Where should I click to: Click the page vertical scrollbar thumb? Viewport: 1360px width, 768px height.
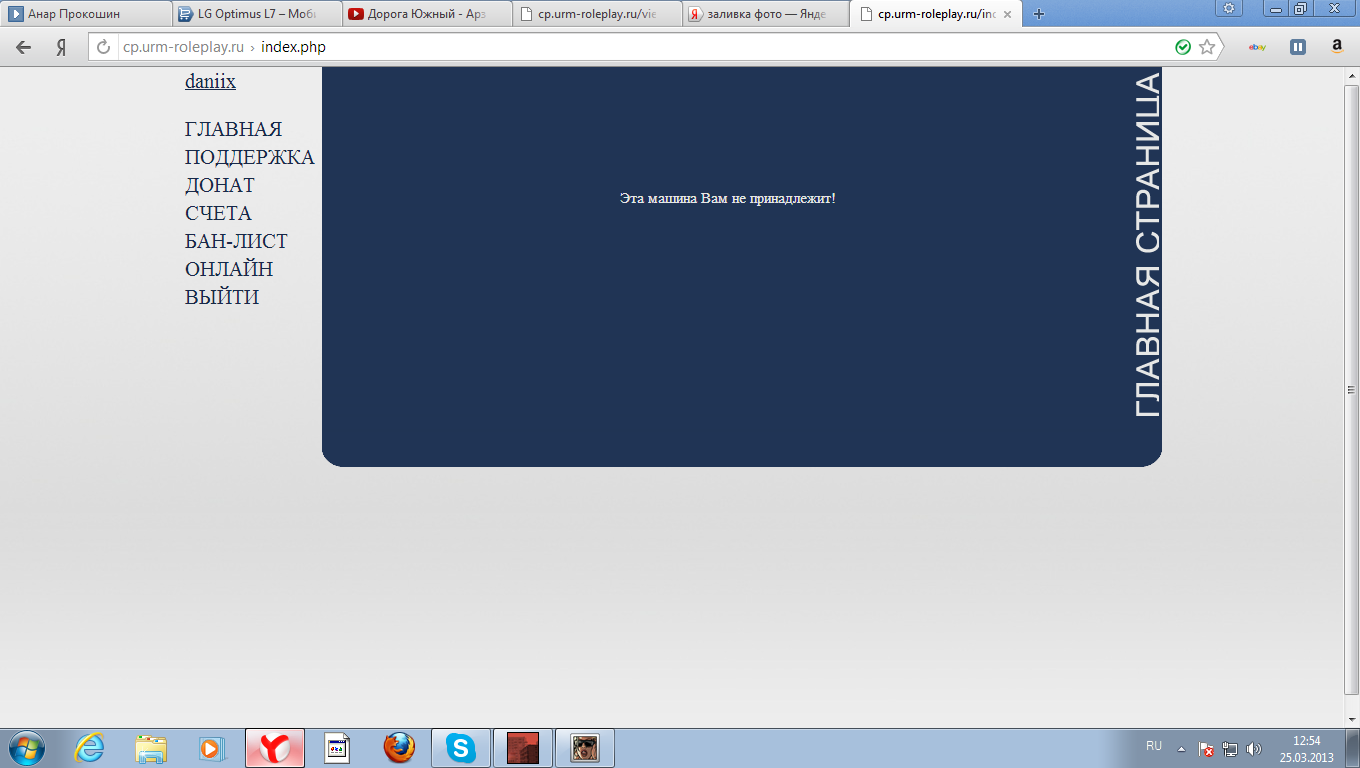click(1352, 389)
